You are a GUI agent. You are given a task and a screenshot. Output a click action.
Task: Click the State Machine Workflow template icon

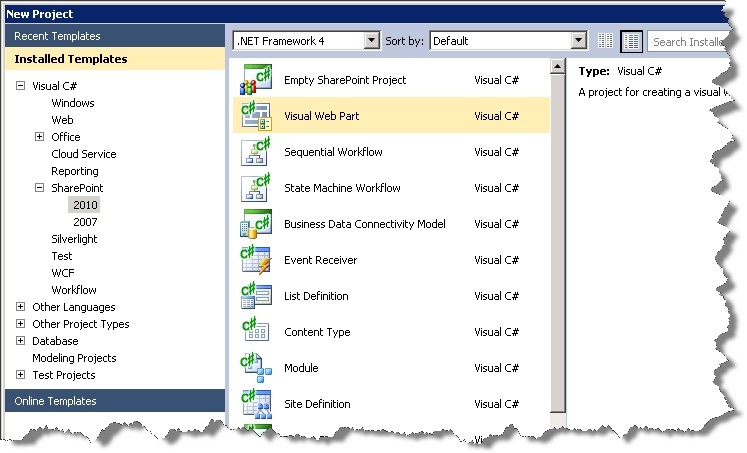click(256, 188)
